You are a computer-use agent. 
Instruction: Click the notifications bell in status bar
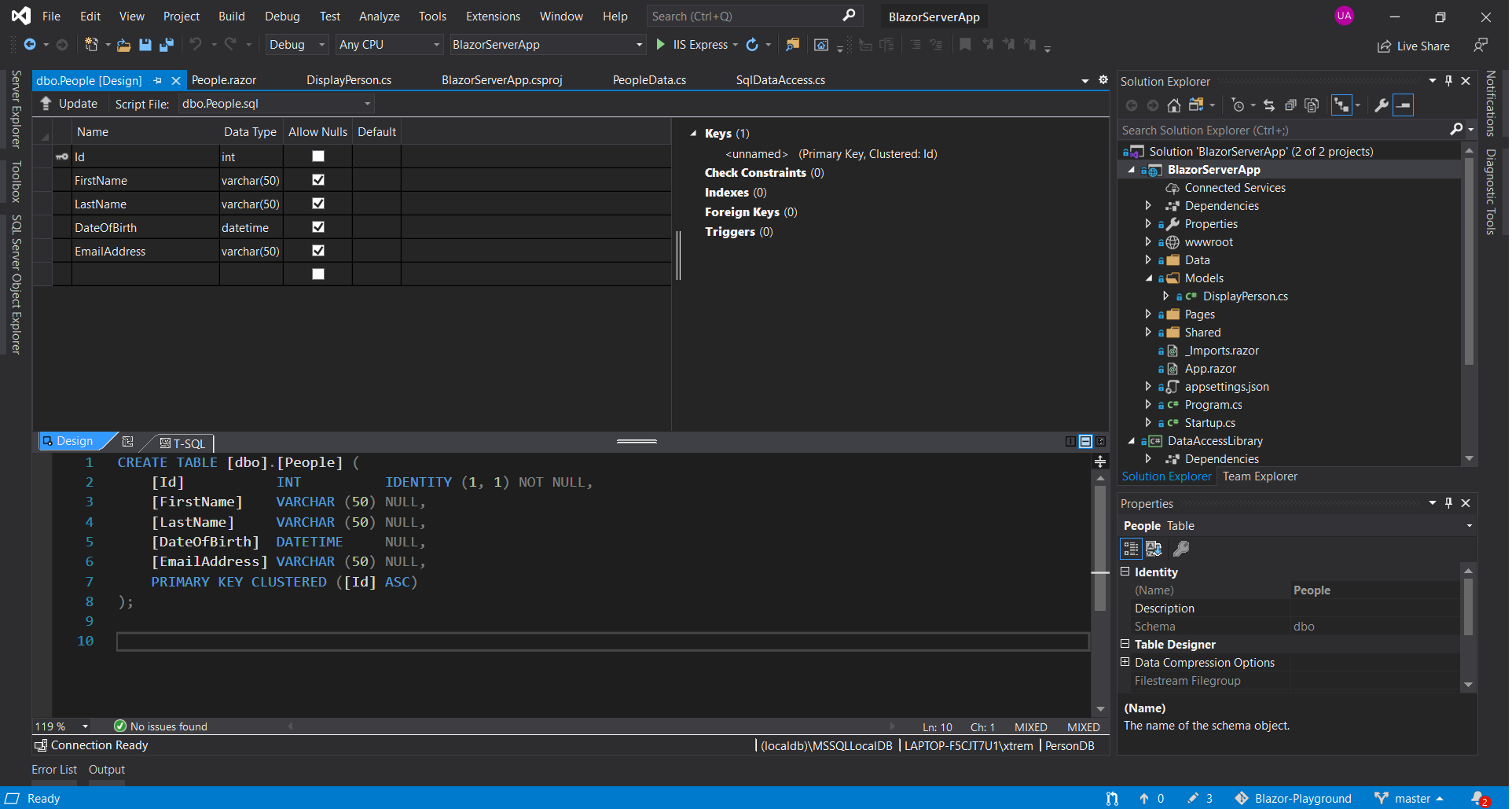(1478, 798)
